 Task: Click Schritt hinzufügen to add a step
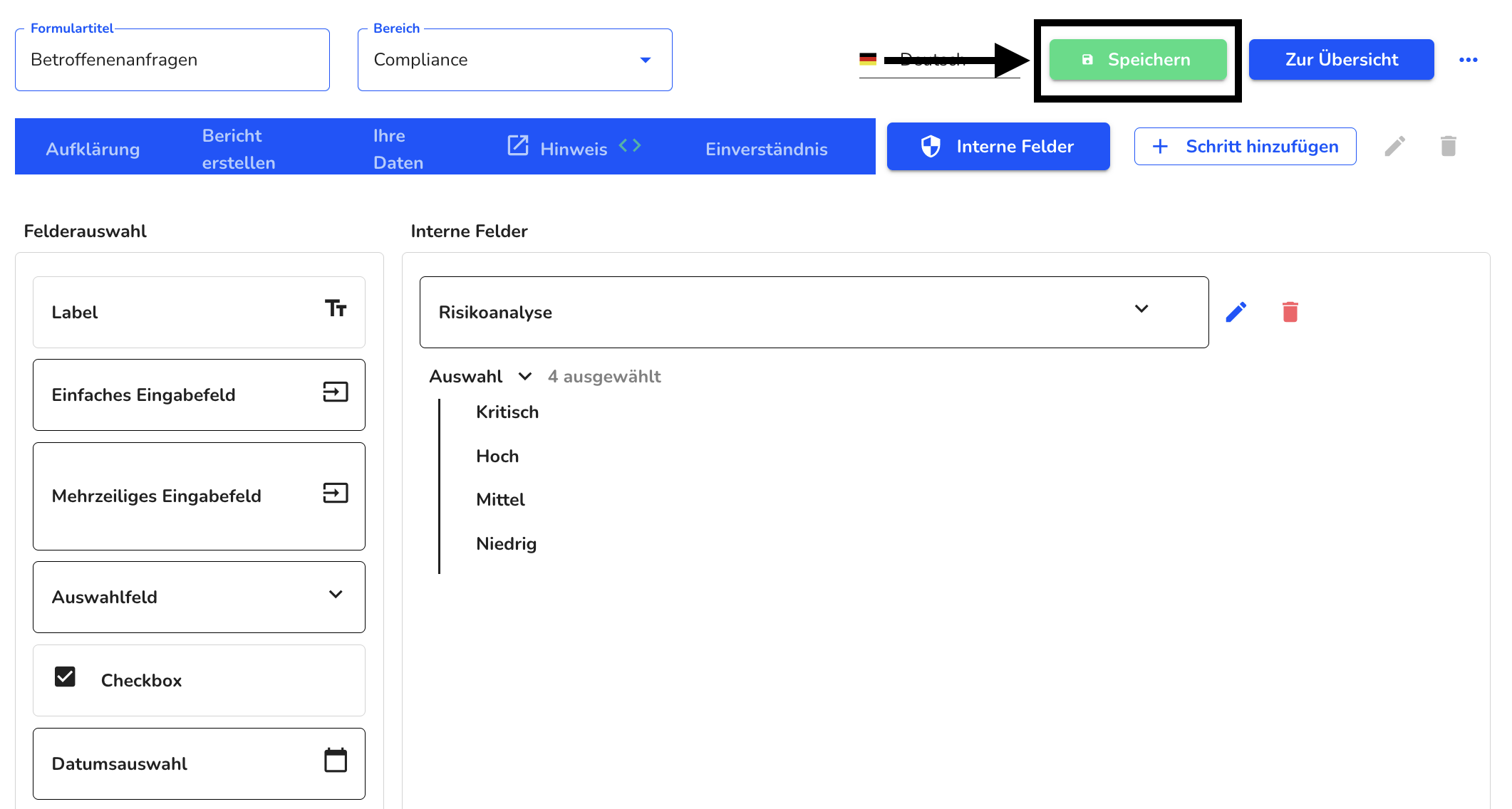click(1245, 147)
